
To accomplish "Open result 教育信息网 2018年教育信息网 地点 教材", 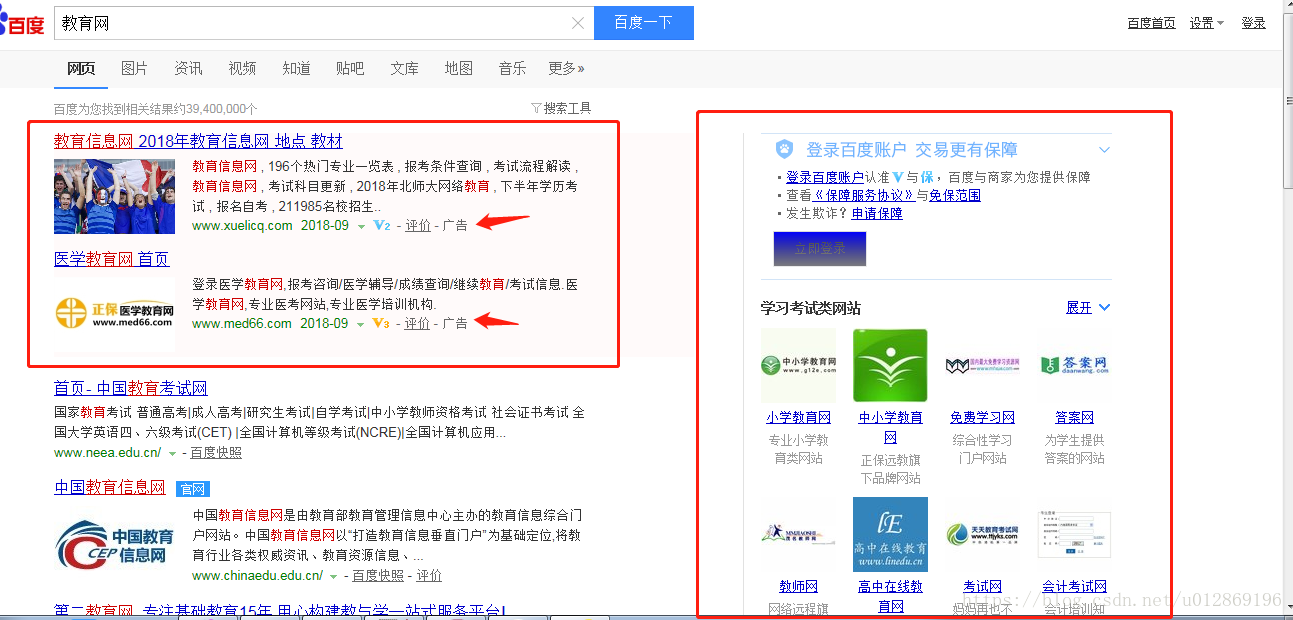I will click(198, 141).
